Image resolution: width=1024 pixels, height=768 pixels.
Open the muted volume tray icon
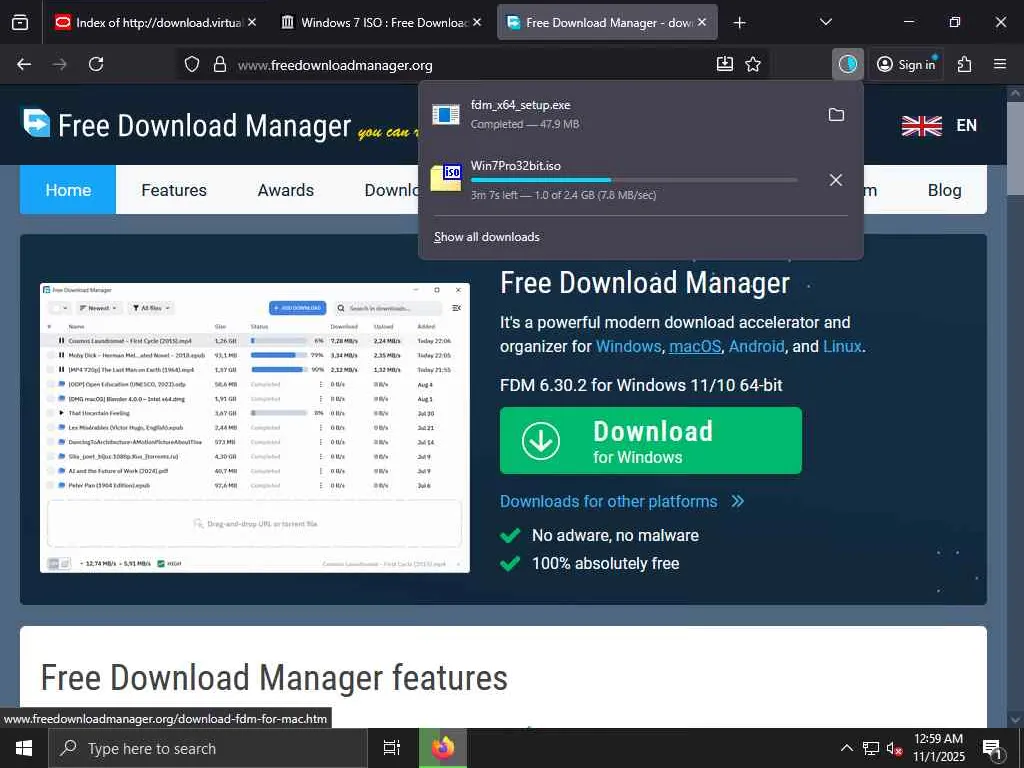click(x=894, y=748)
